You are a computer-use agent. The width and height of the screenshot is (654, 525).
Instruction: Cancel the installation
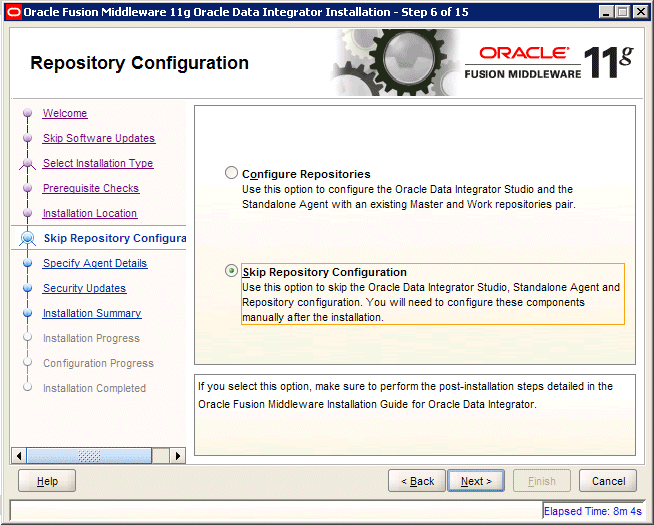click(608, 481)
